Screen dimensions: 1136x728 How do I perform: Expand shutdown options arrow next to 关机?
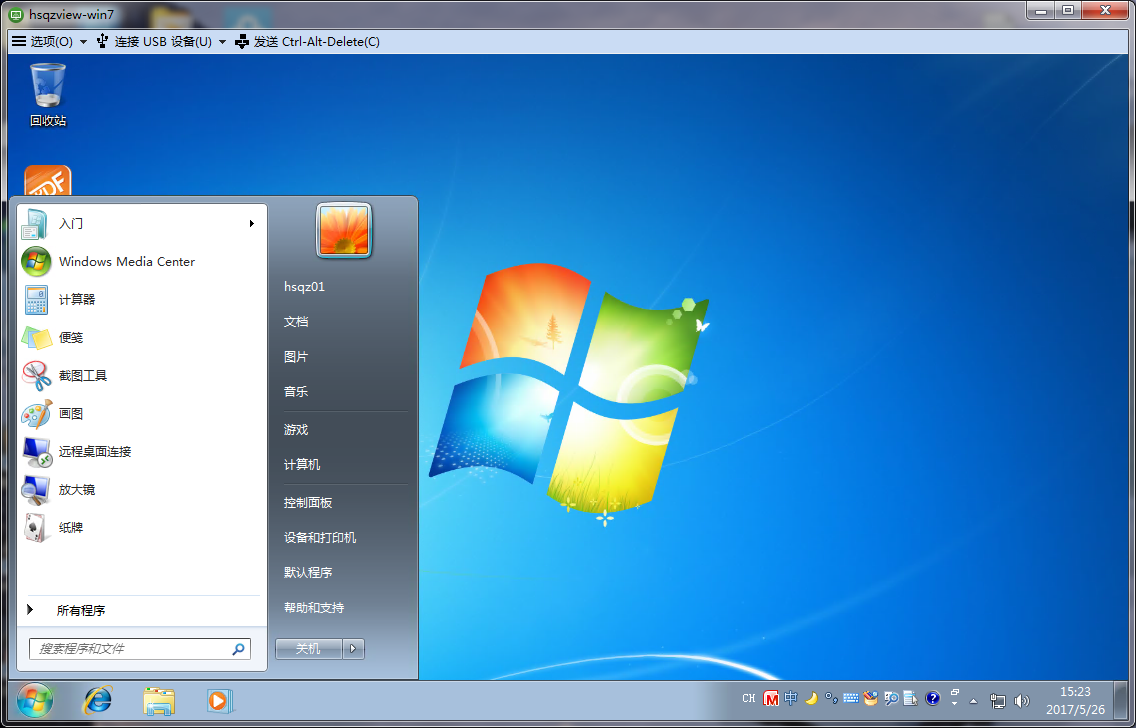click(354, 649)
